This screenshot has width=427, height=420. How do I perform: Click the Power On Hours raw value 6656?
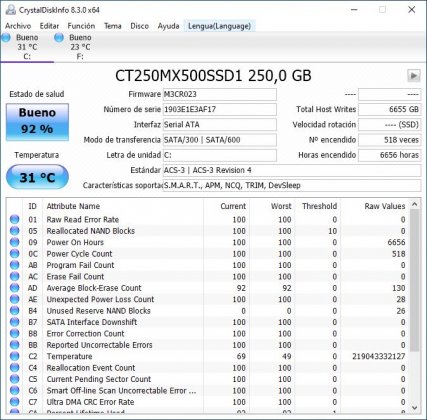pos(396,242)
